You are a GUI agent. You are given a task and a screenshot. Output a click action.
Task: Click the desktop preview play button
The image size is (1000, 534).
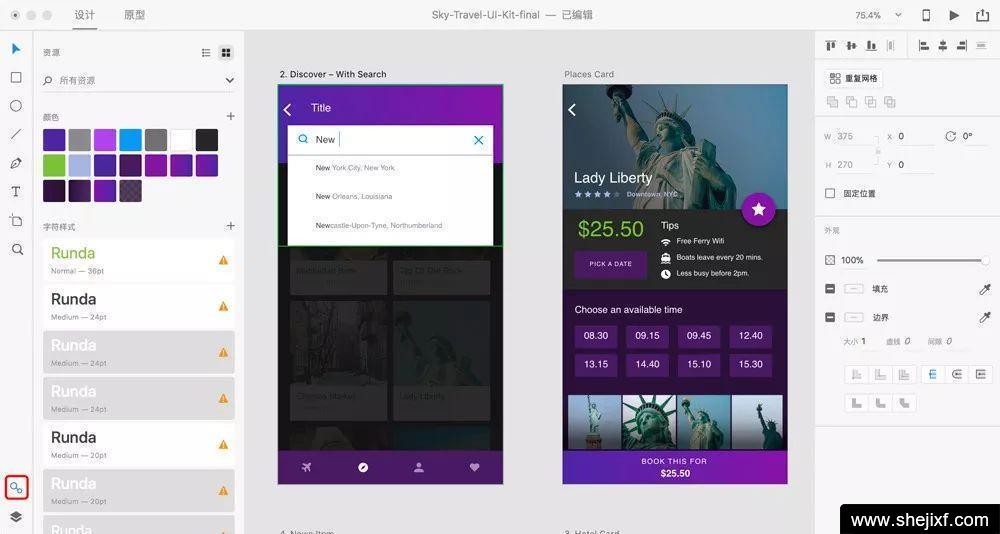pos(953,15)
